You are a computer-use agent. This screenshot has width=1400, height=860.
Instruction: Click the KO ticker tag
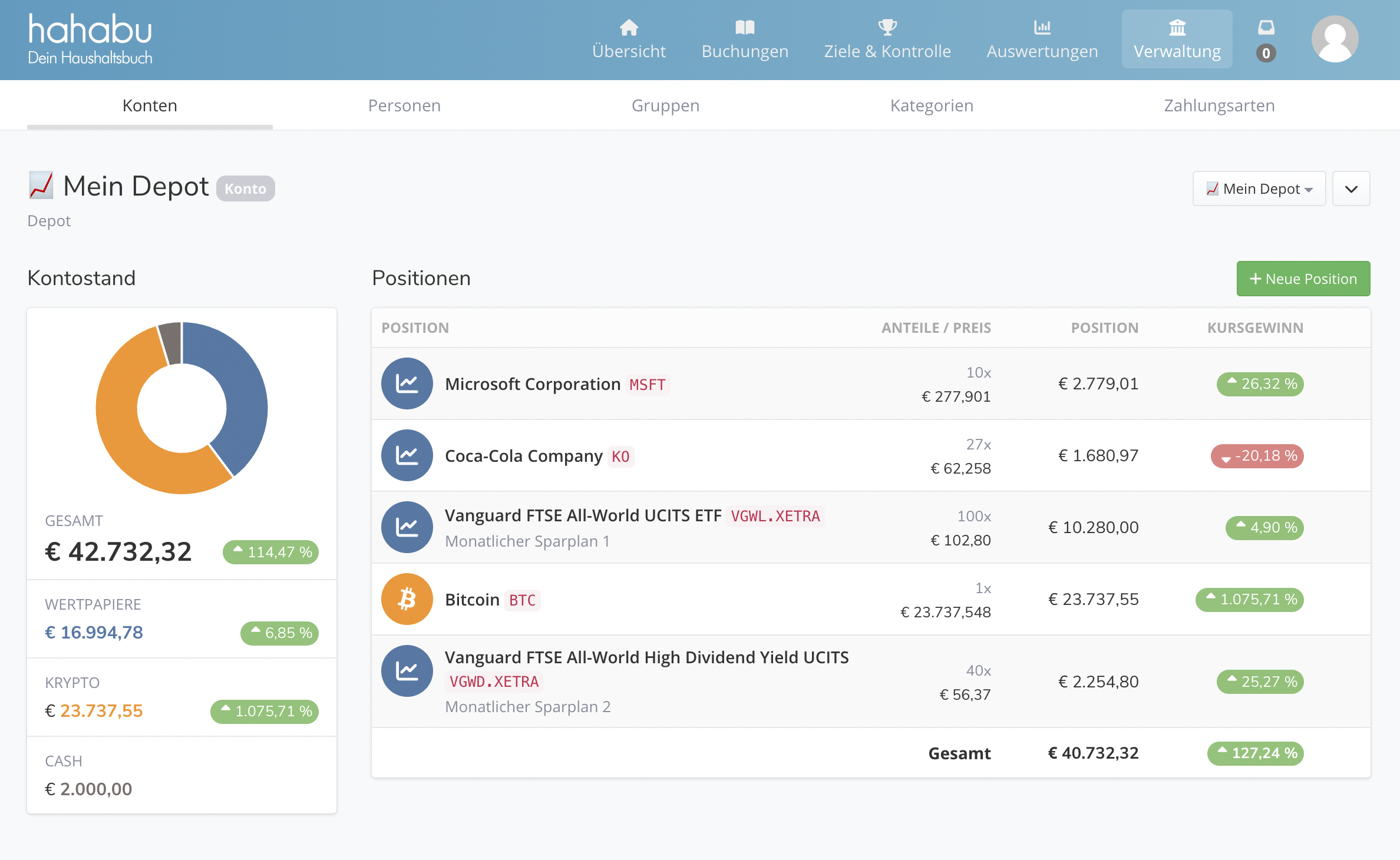(620, 457)
